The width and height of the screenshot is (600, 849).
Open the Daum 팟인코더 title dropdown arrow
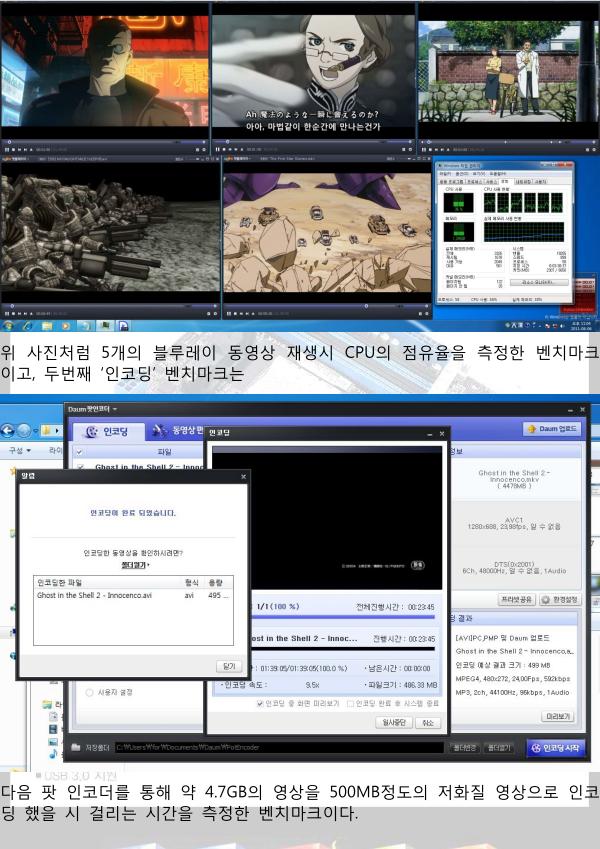[x=115, y=409]
